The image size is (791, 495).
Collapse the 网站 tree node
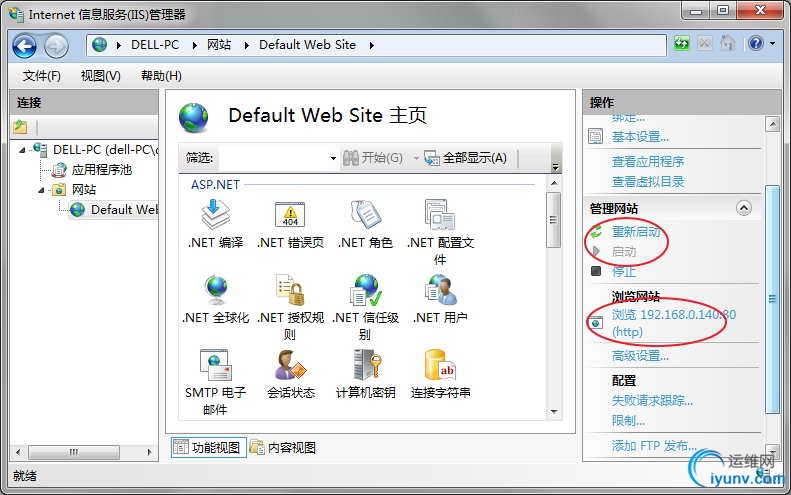point(41,190)
